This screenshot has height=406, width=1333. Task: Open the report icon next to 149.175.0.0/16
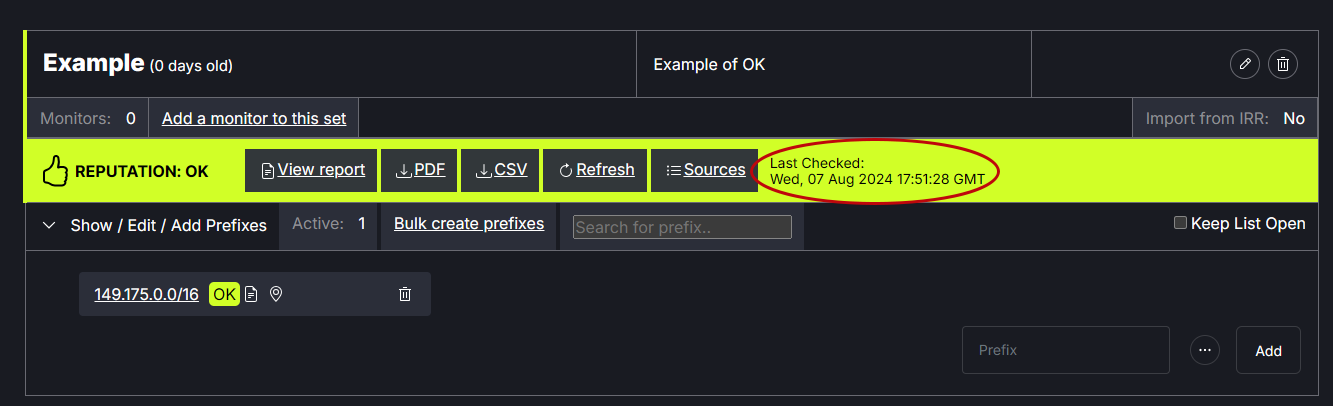[251, 294]
